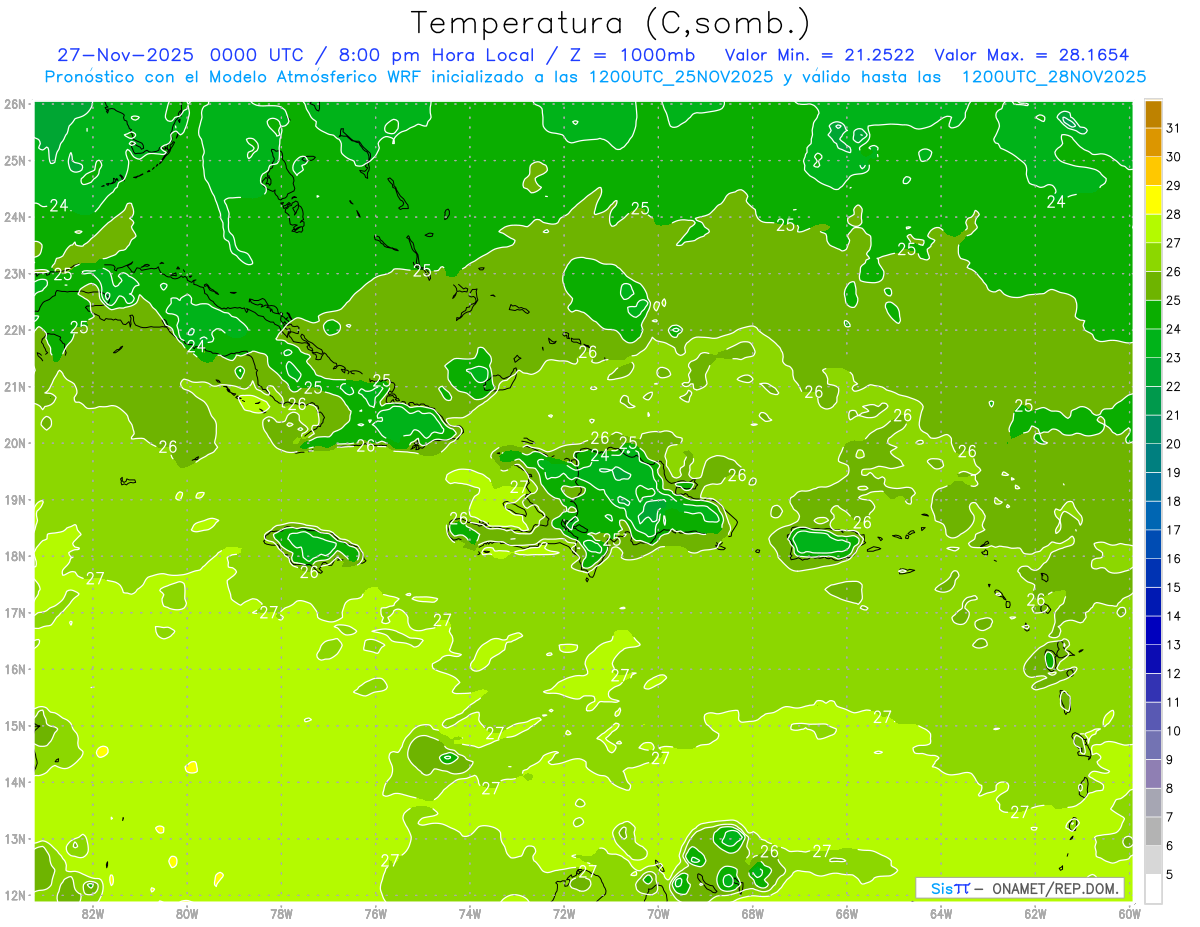Click the 21N latitude axis label
The width and height of the screenshot is (1200, 927).
click(15, 386)
